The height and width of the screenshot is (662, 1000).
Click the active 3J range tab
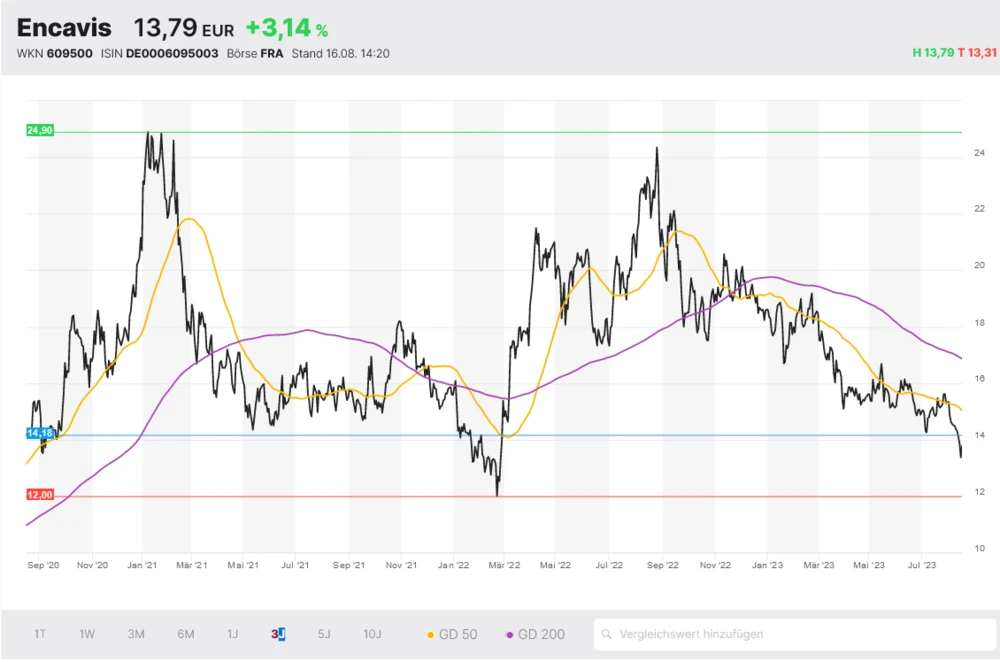coord(278,634)
